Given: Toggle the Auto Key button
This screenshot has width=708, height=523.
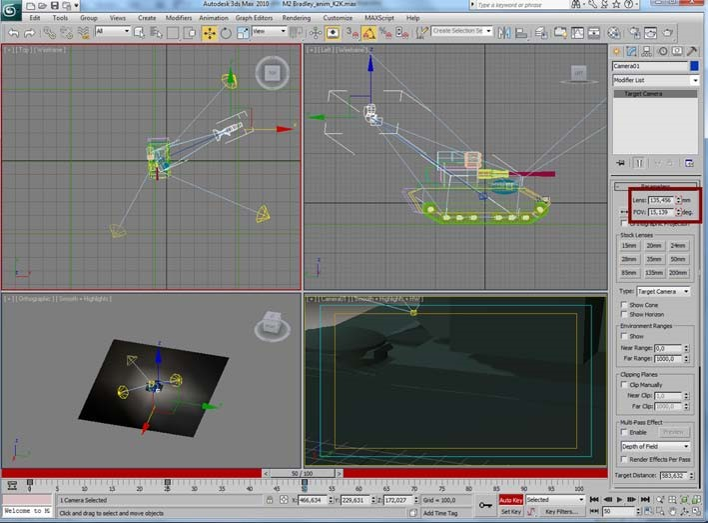Looking at the screenshot, I should coord(511,500).
